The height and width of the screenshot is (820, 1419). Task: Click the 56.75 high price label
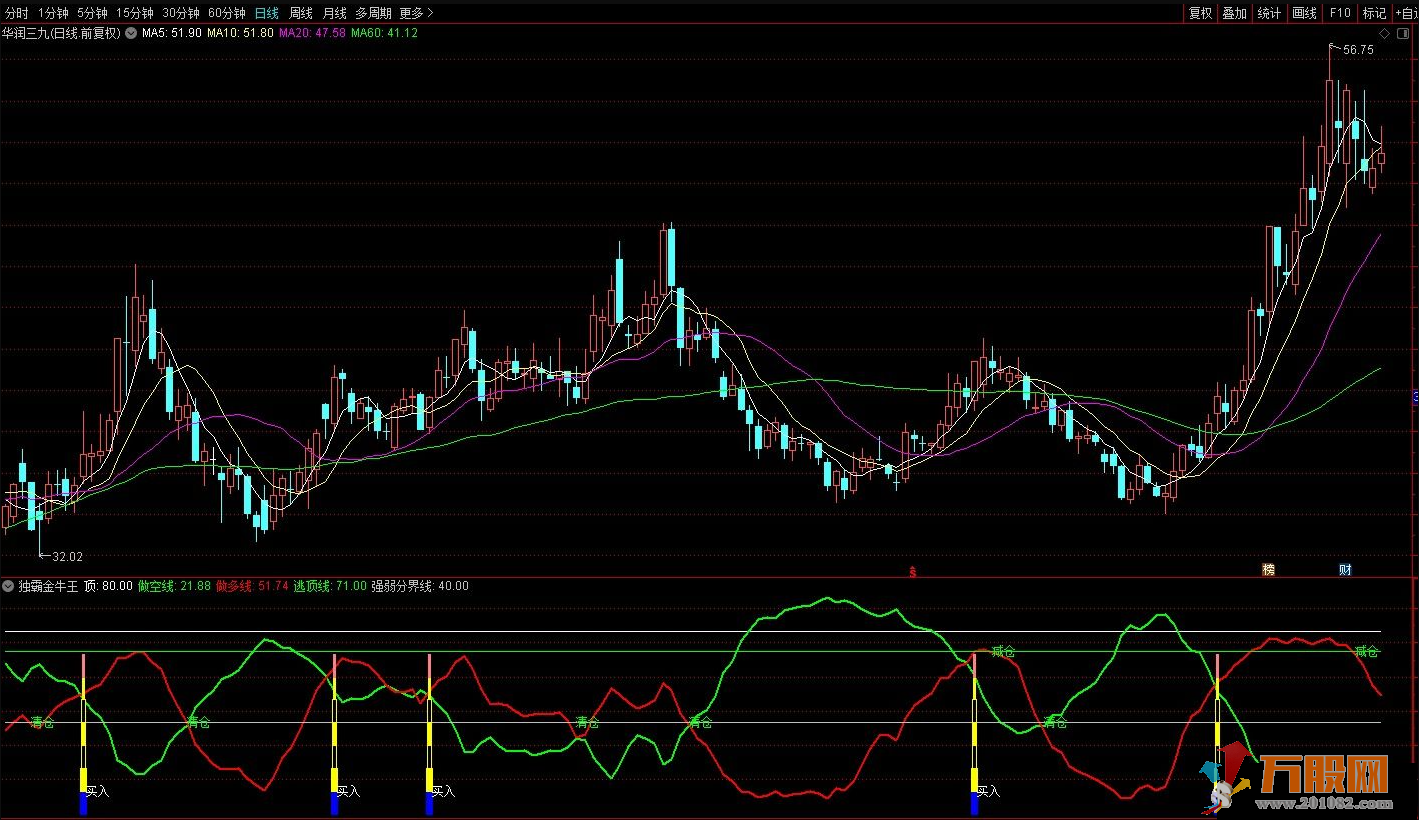[1358, 50]
